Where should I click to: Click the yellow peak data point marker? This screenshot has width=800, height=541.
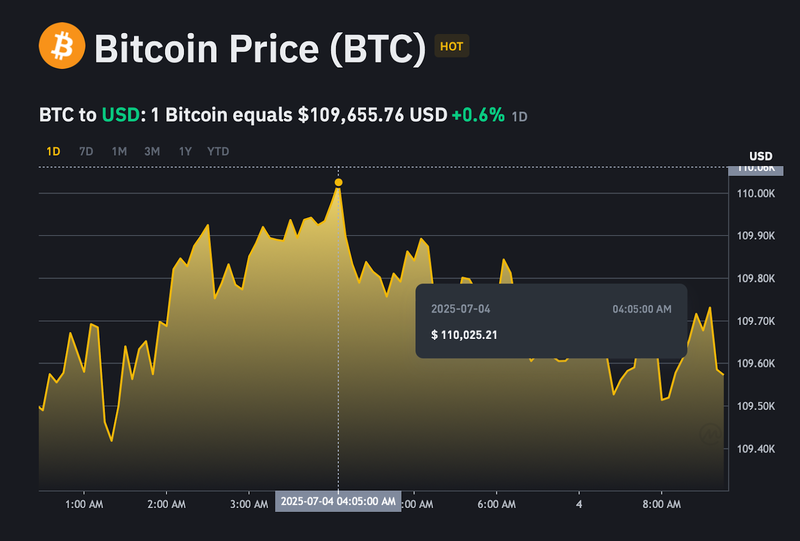[339, 182]
